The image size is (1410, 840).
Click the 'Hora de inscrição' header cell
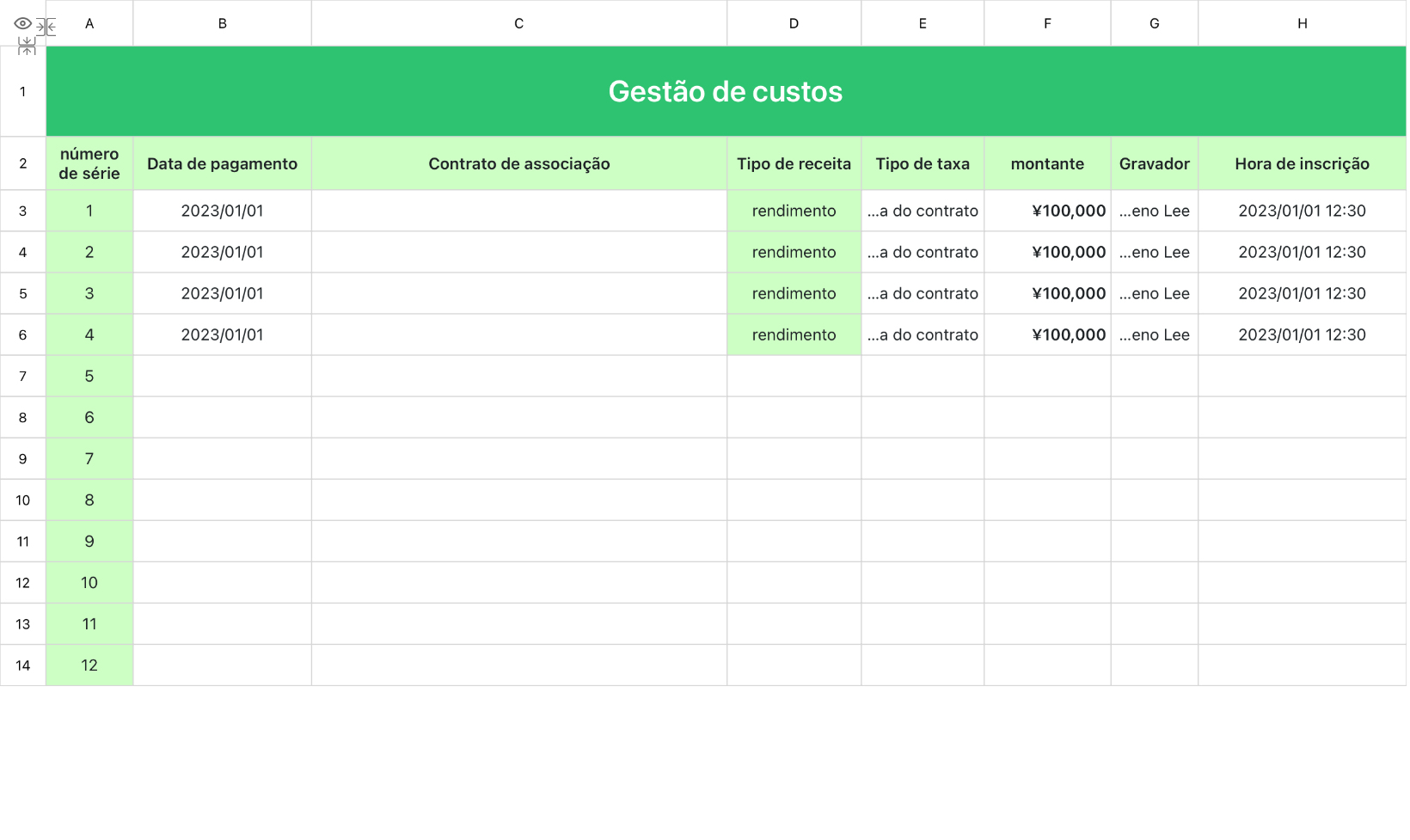(x=1303, y=163)
